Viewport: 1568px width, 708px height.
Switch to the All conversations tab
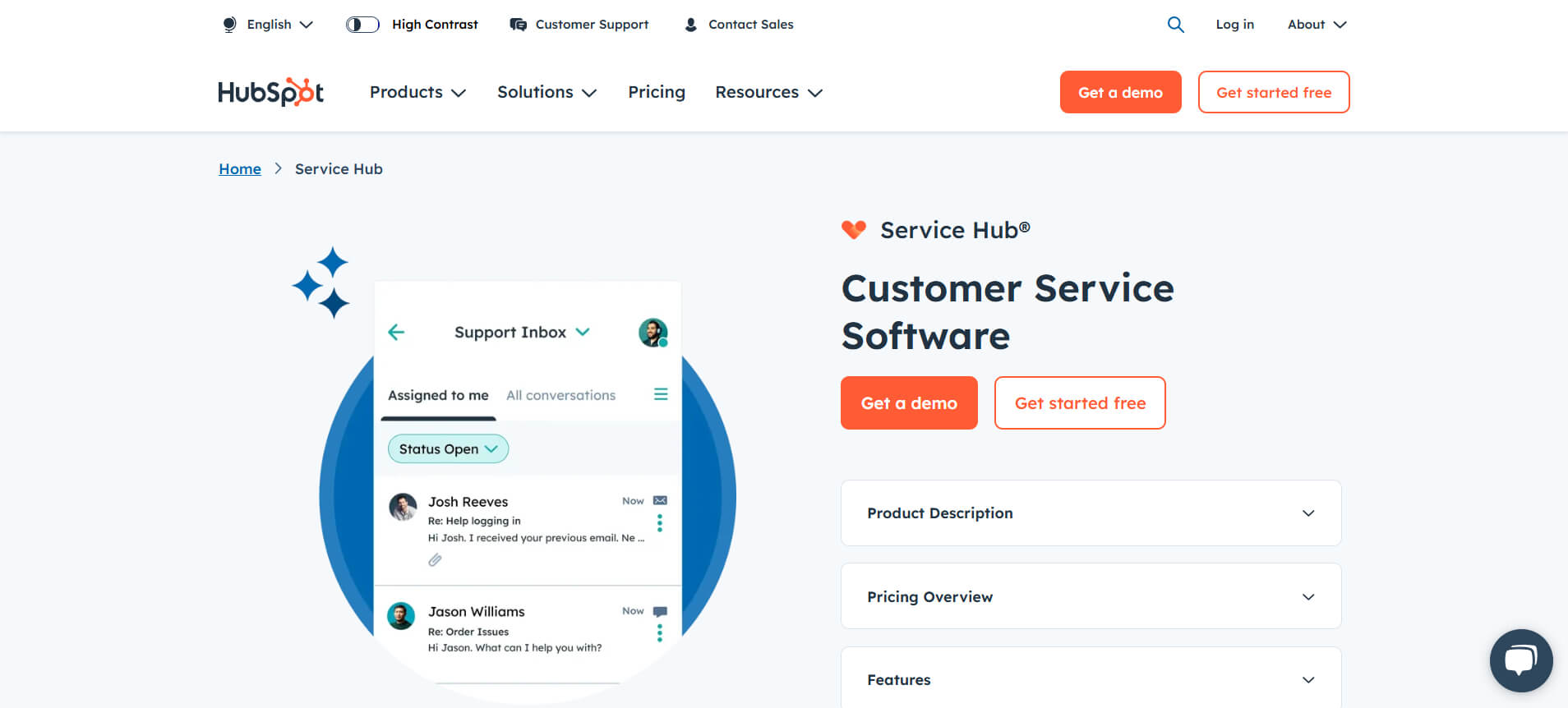point(560,395)
